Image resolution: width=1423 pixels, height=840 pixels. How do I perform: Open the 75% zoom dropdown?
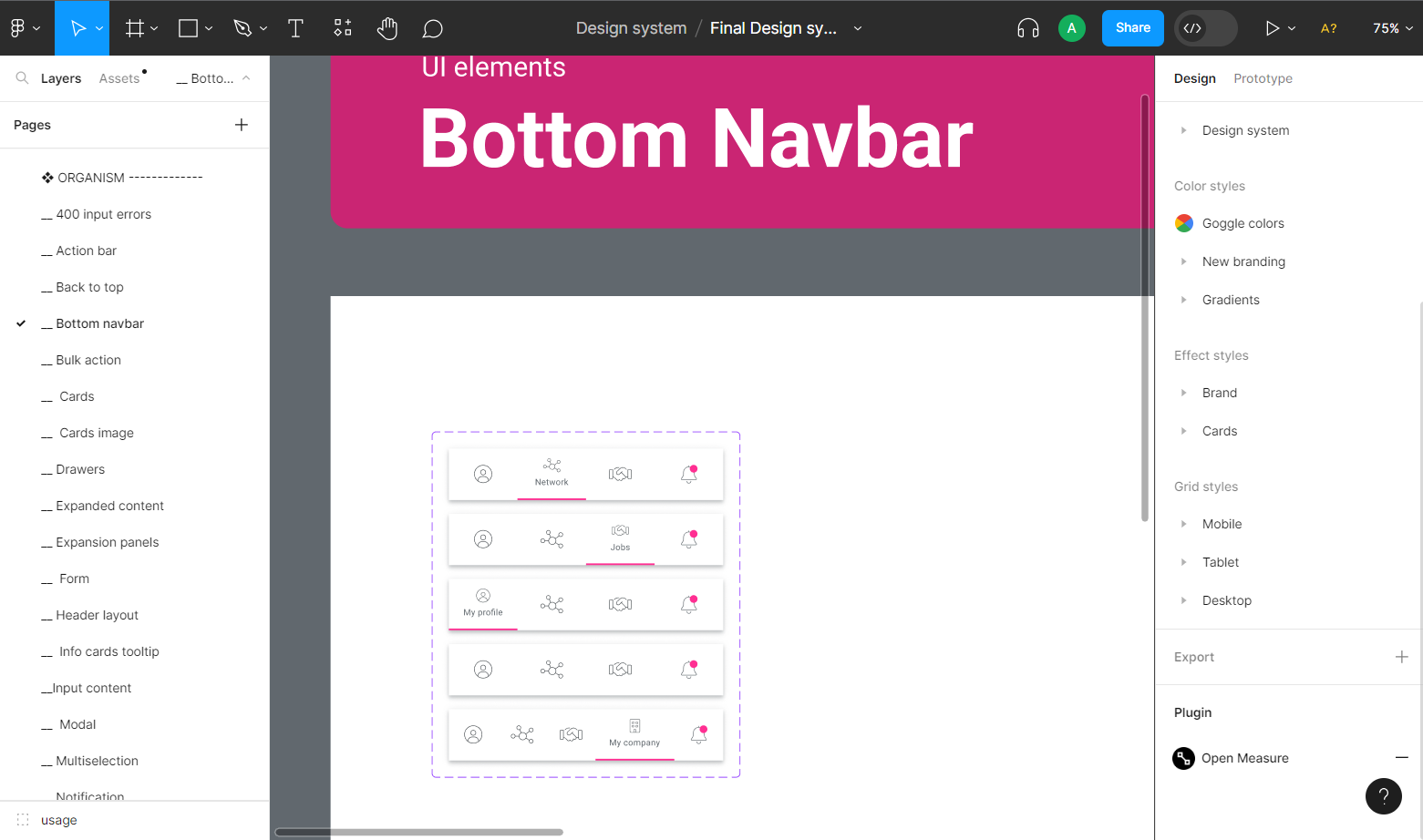click(1393, 28)
